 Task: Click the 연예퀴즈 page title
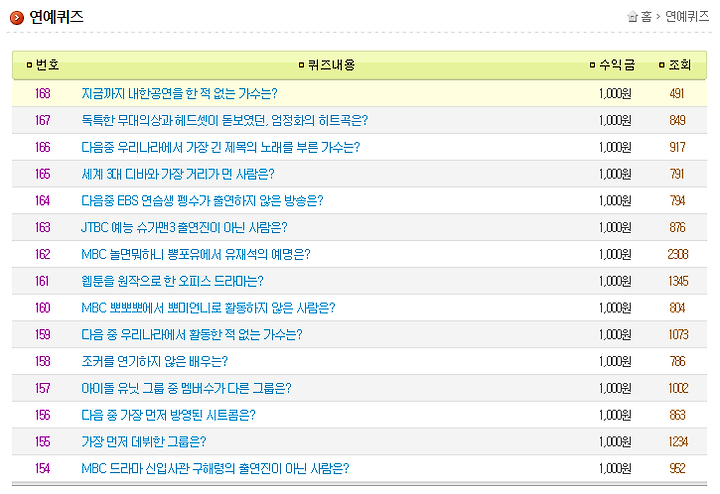56,17
